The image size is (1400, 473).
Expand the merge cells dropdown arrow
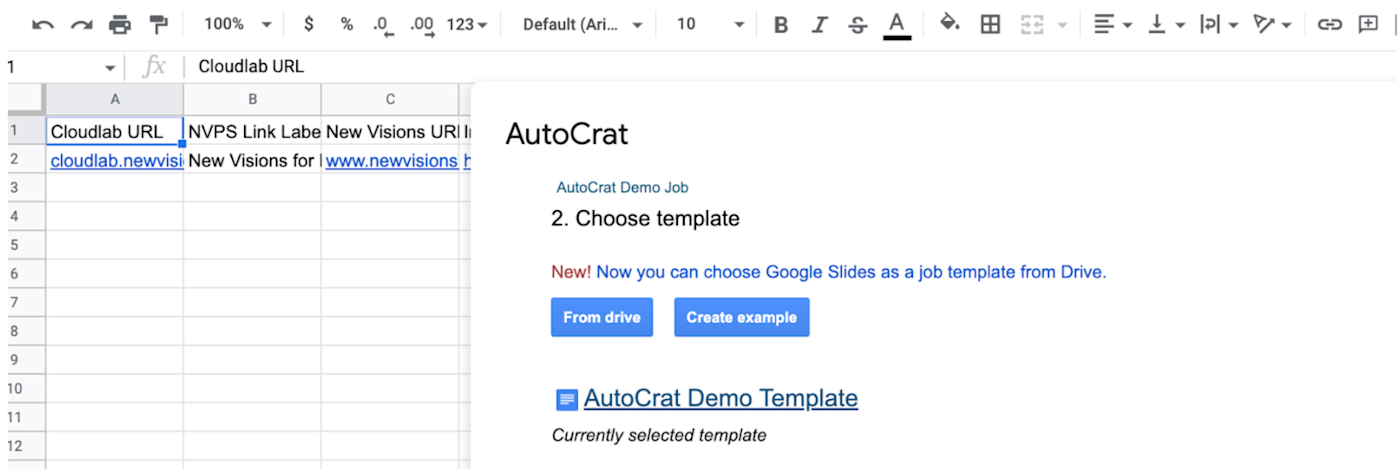(1061, 25)
